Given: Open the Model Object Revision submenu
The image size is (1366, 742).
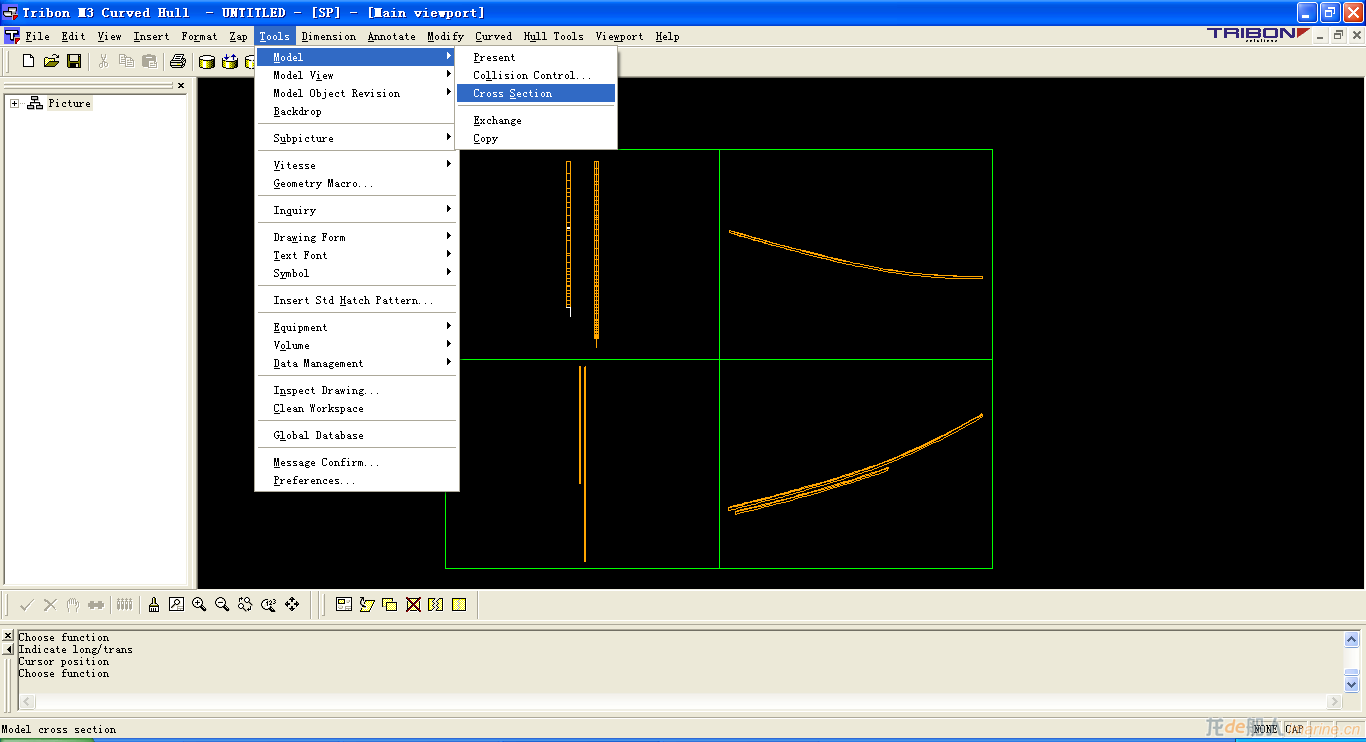Looking at the screenshot, I should [x=357, y=93].
